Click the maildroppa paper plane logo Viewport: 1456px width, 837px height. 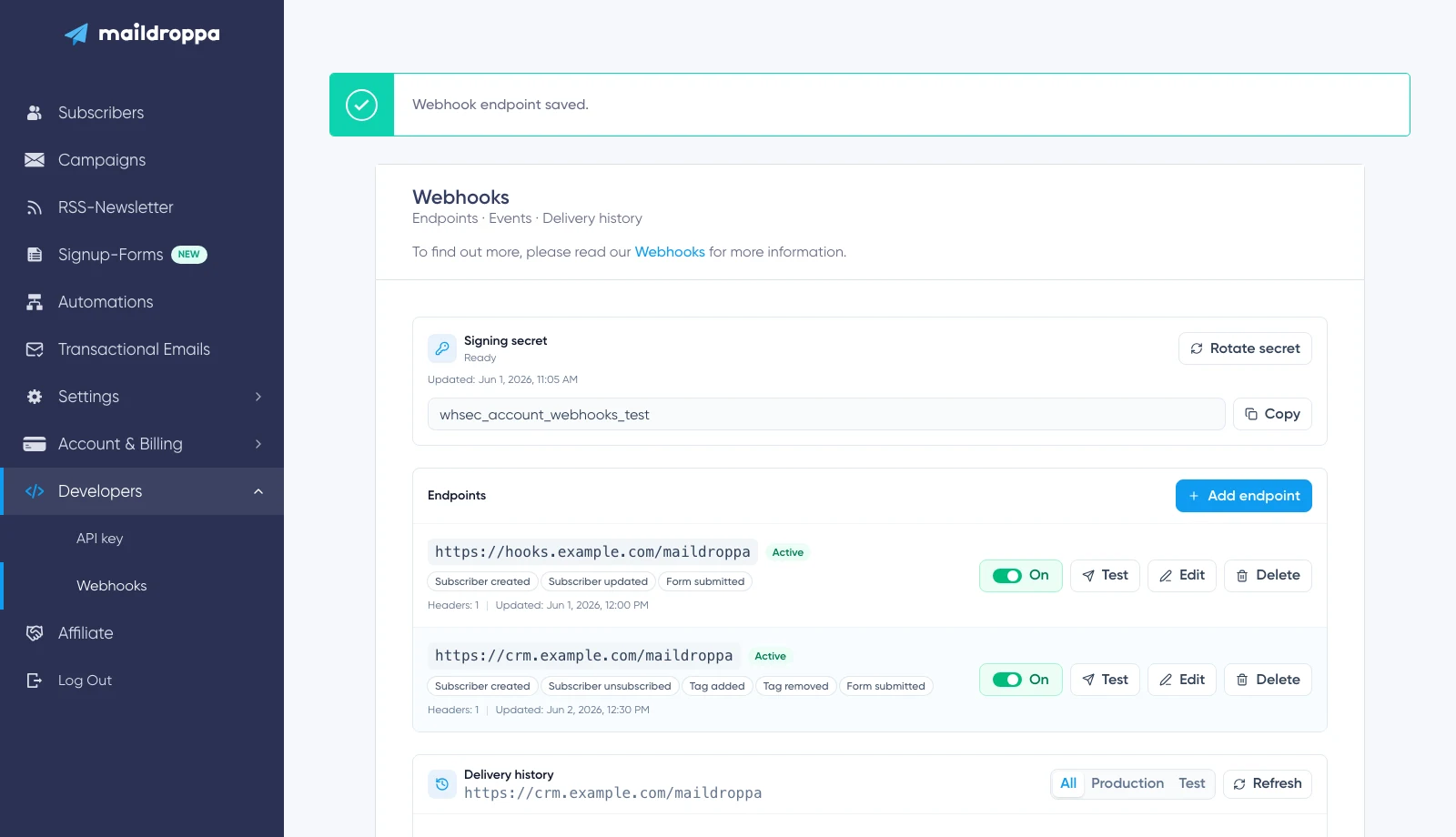pyautogui.click(x=76, y=34)
